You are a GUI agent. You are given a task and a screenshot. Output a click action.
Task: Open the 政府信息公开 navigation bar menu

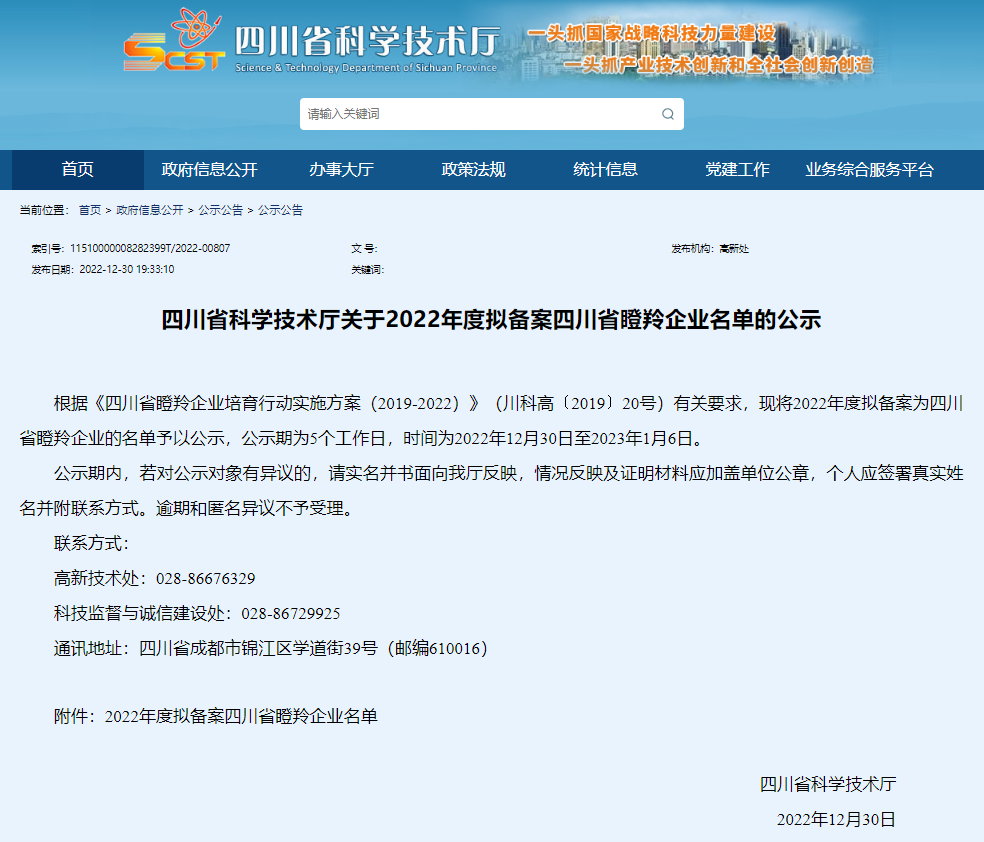point(210,170)
